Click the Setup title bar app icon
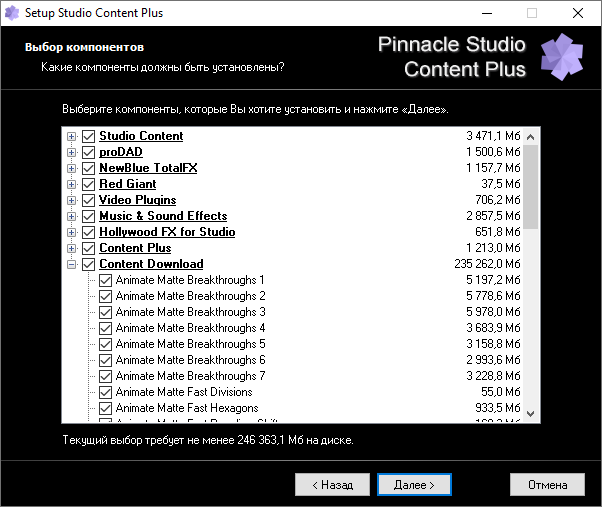The height and width of the screenshot is (507, 602). tap(12, 13)
